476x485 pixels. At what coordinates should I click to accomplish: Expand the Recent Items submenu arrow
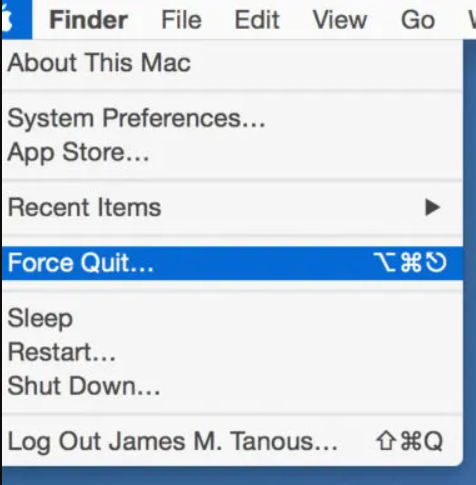point(433,207)
